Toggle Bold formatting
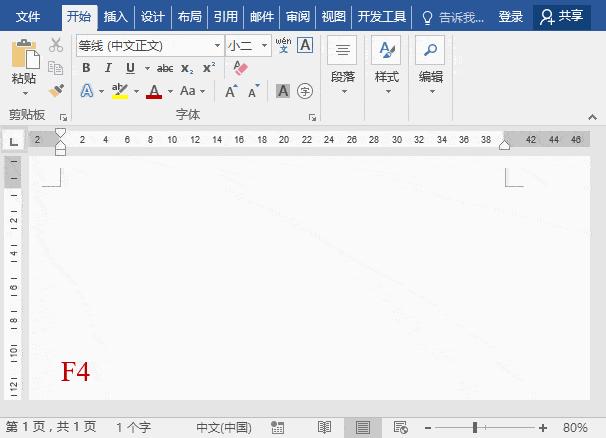 pos(86,68)
